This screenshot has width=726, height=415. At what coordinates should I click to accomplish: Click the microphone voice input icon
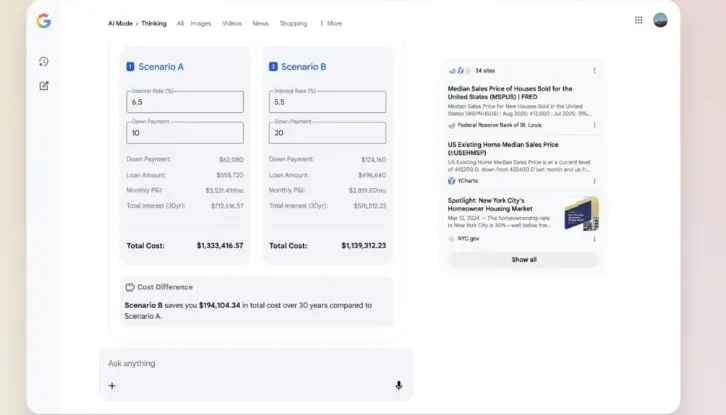(x=398, y=385)
